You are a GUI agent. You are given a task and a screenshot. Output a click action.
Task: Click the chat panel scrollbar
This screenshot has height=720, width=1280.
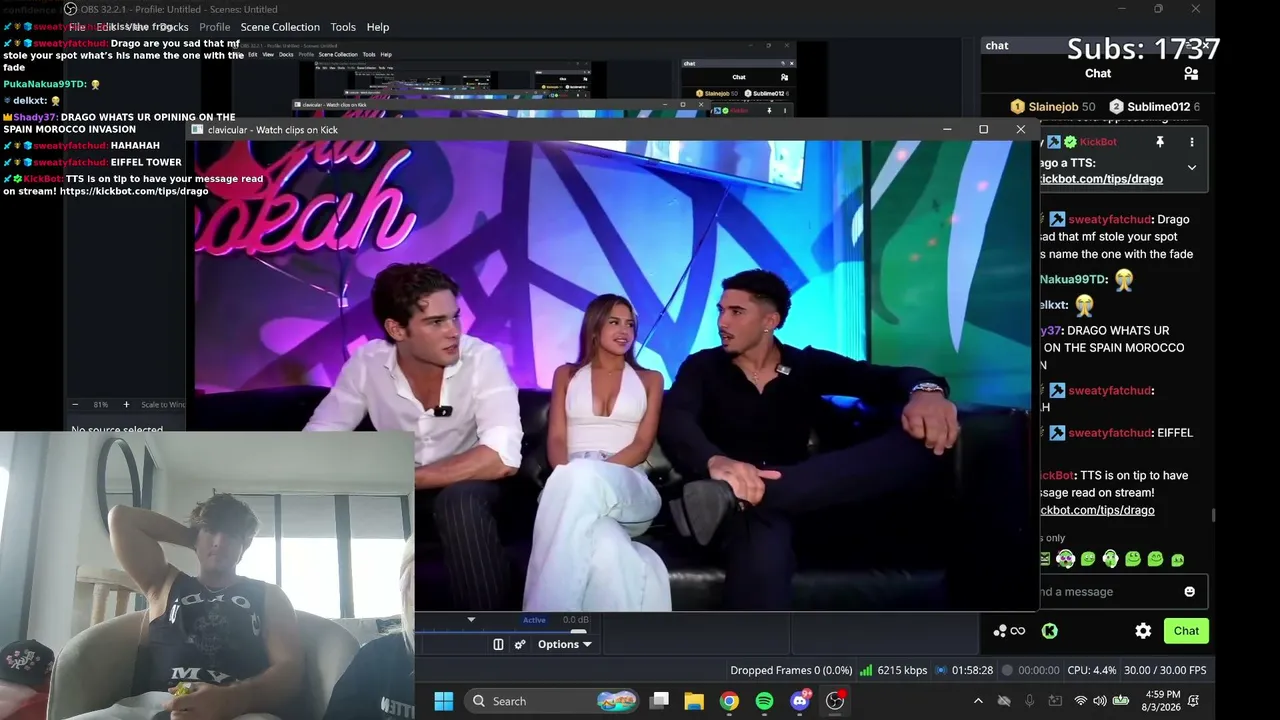tap(1213, 515)
